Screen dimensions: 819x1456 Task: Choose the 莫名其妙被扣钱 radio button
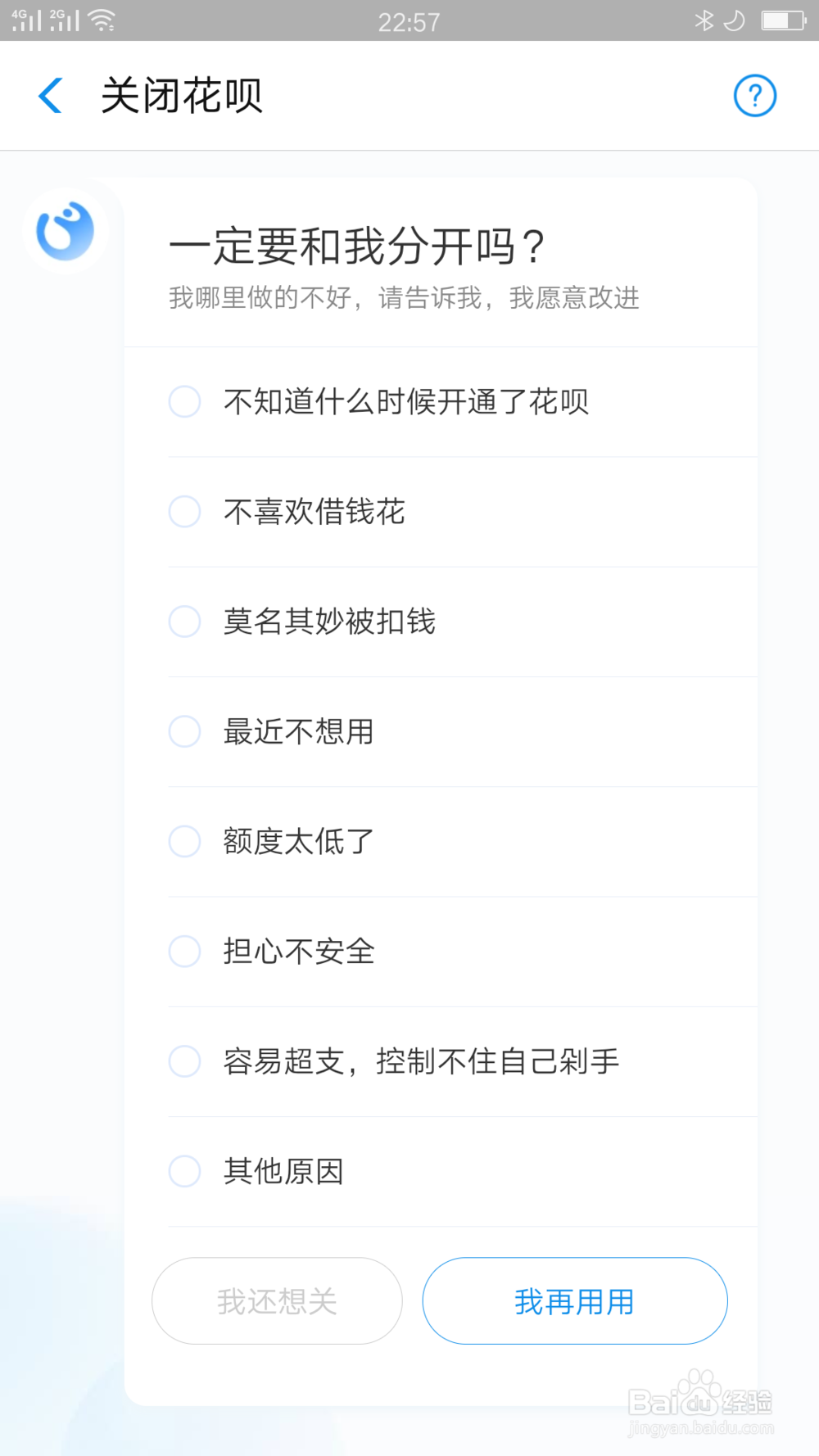coord(184,621)
